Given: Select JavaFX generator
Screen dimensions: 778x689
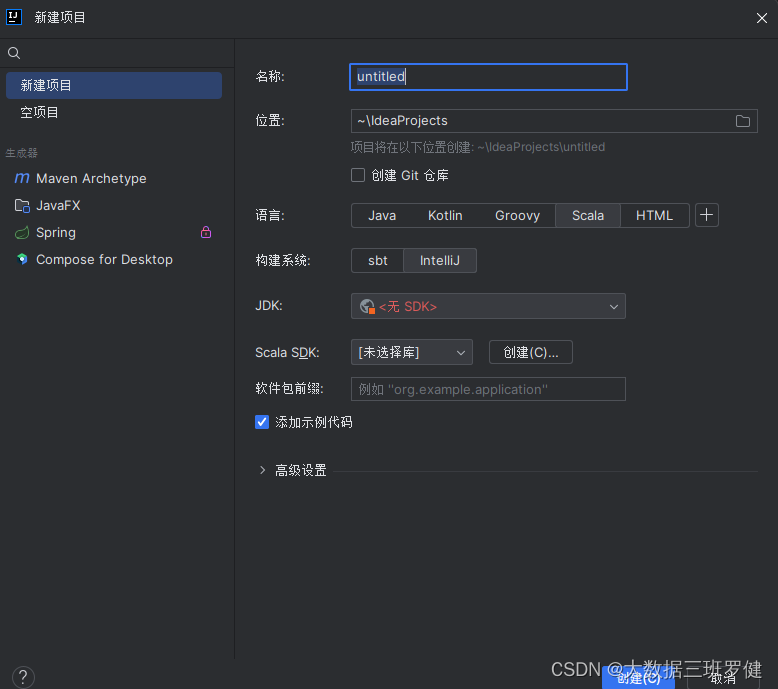Looking at the screenshot, I should [114, 205].
